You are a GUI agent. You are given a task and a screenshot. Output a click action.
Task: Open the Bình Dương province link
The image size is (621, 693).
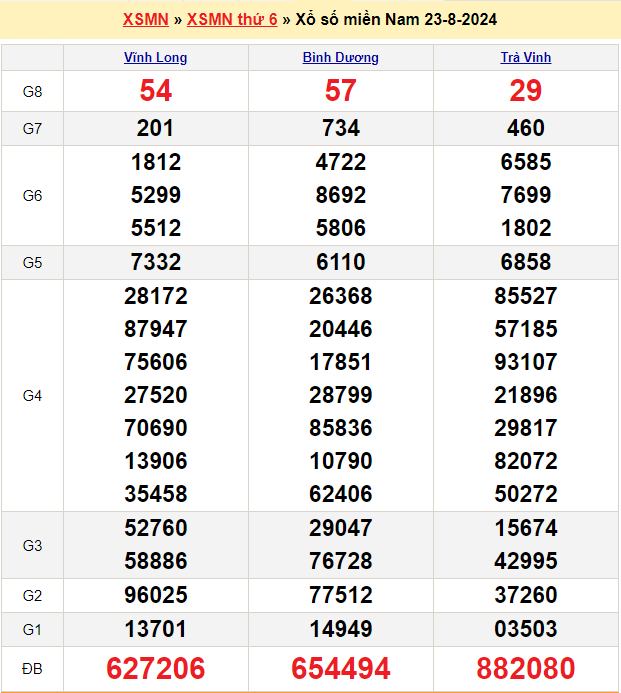point(340,58)
